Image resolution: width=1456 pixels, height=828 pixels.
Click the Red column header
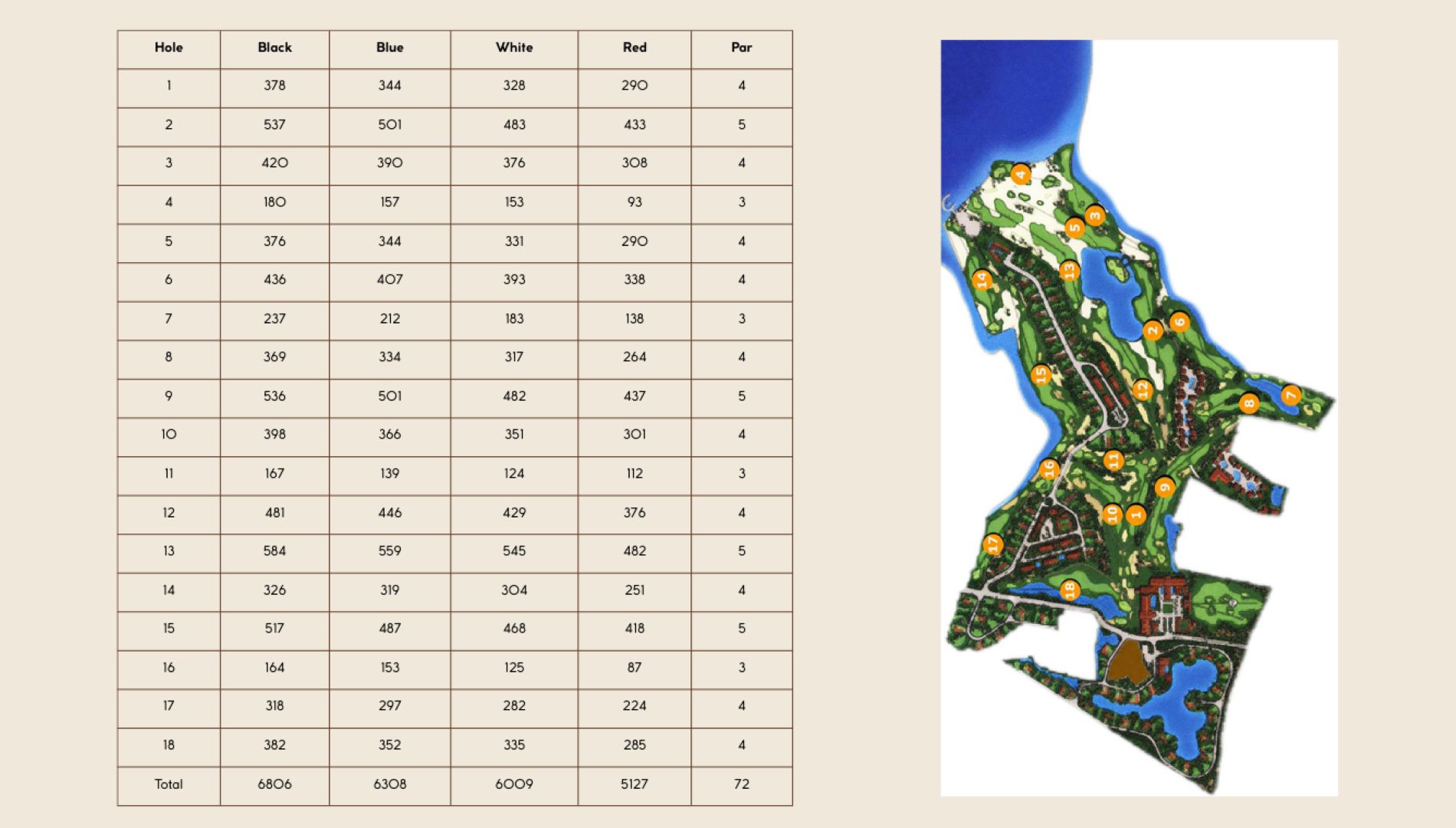tap(634, 48)
